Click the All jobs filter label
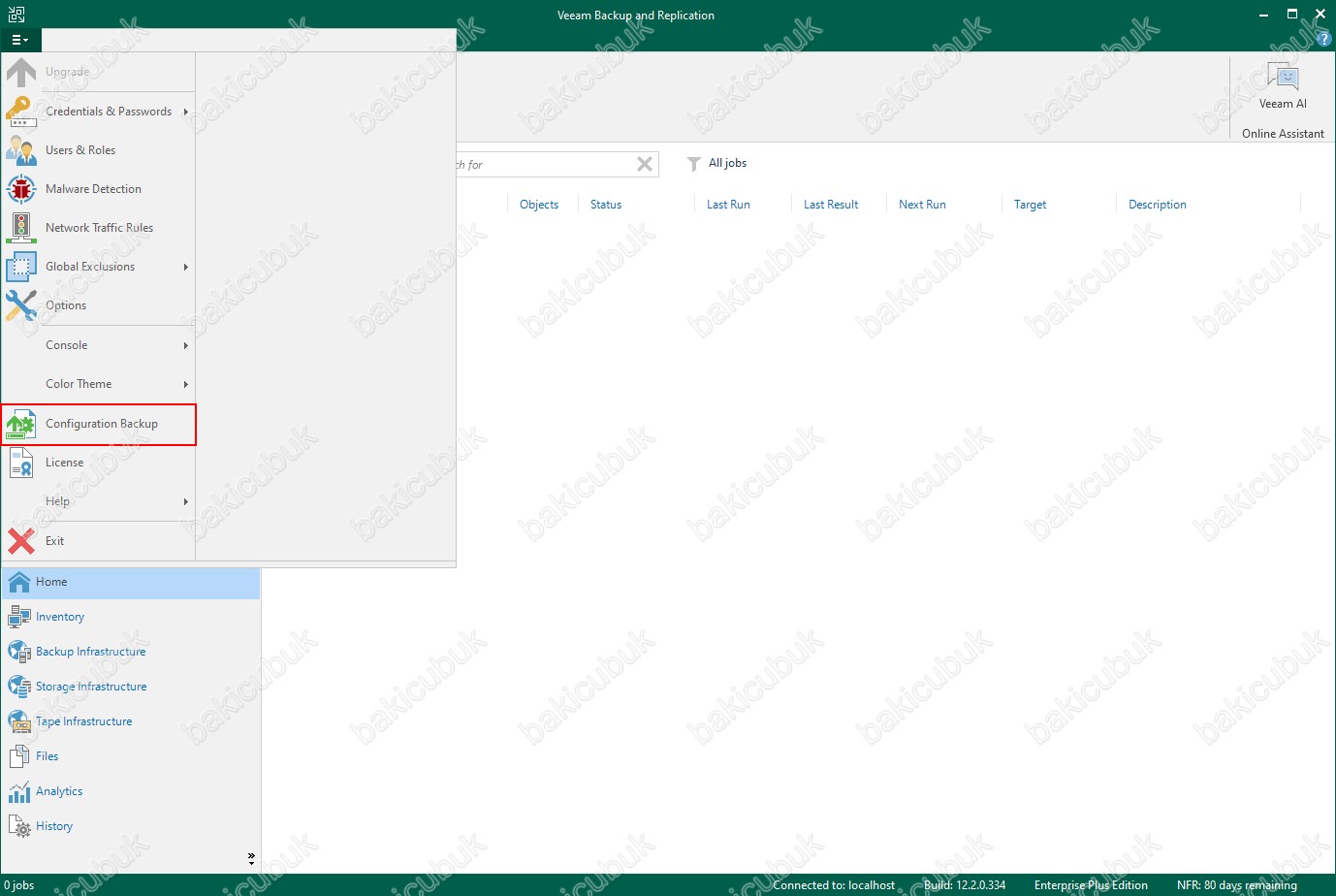Image resolution: width=1336 pixels, height=896 pixels. tap(727, 163)
